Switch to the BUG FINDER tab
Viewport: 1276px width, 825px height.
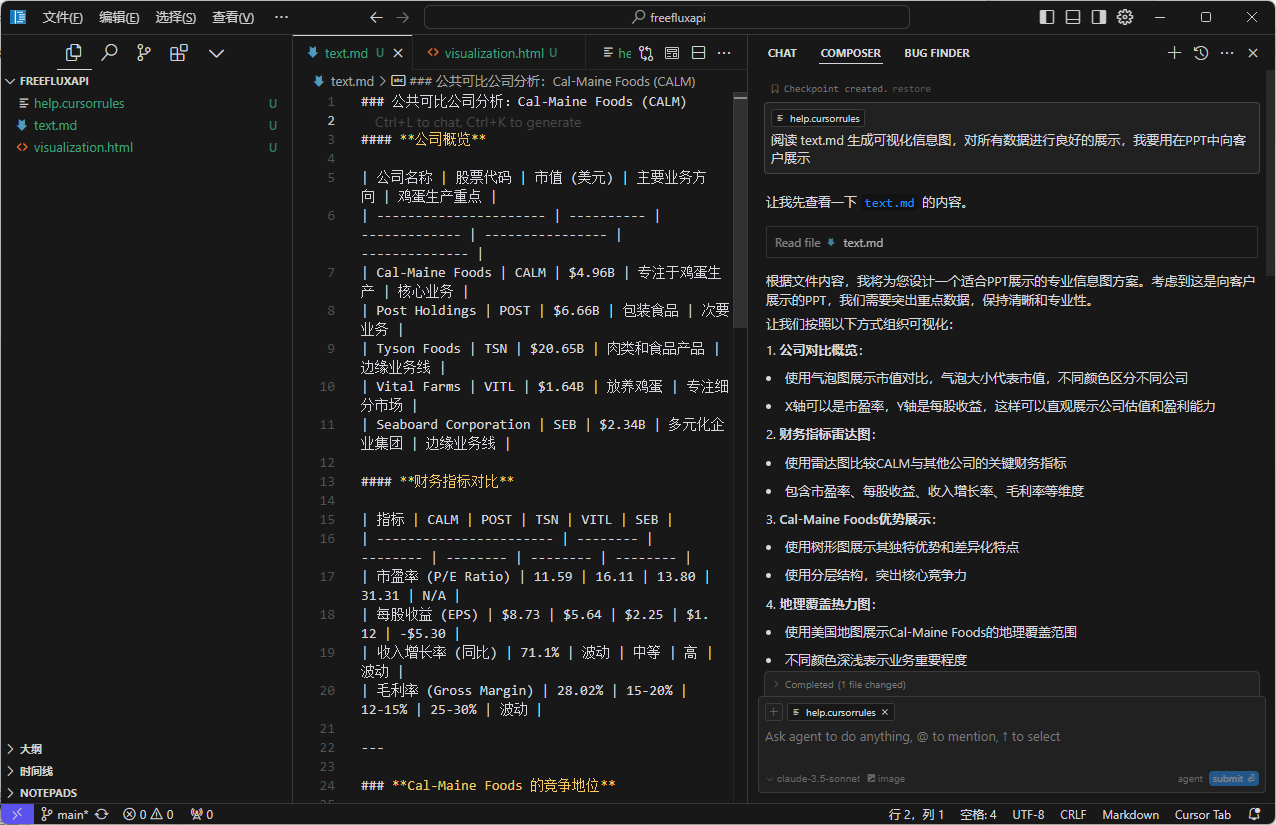[937, 53]
